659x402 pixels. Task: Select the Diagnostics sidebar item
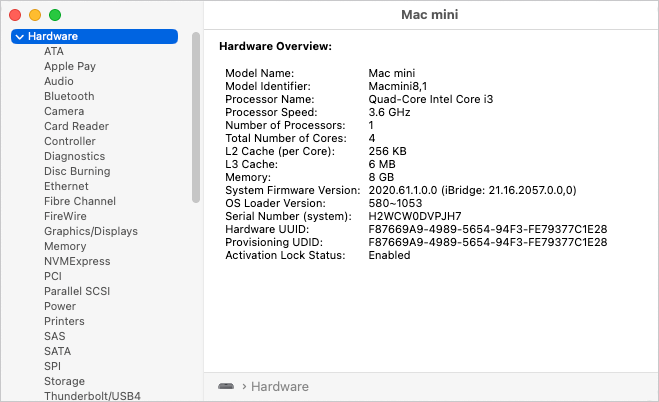tap(74, 156)
